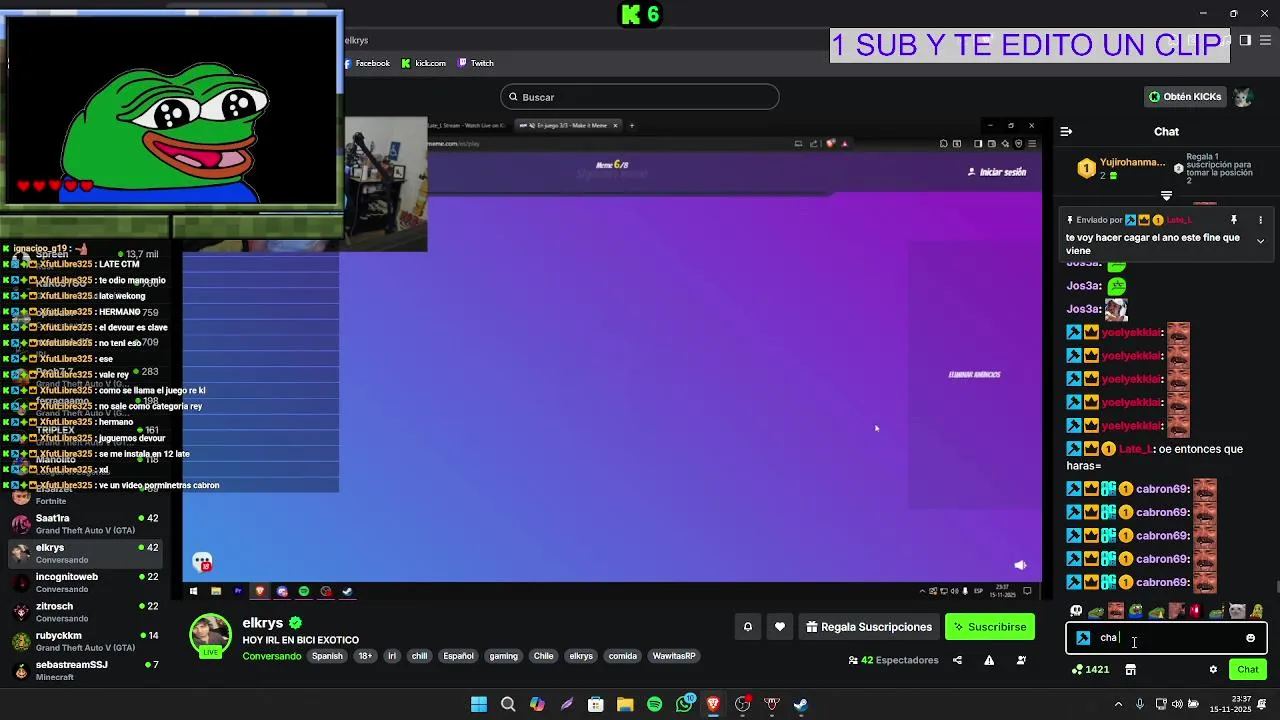
Task: Select the gaming tag
Action: pyautogui.click(x=503, y=656)
